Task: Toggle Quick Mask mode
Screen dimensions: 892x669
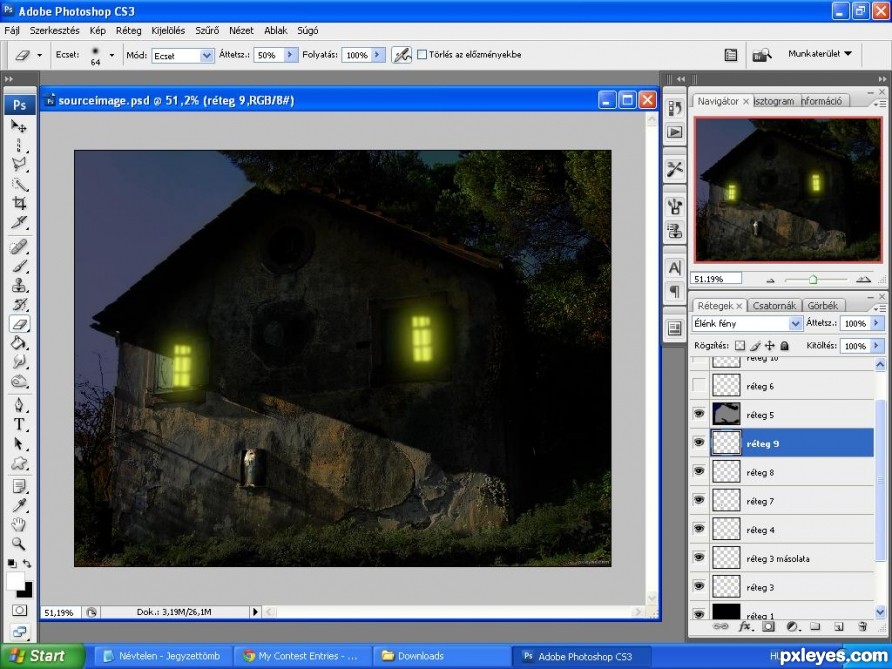Action: click(19, 610)
